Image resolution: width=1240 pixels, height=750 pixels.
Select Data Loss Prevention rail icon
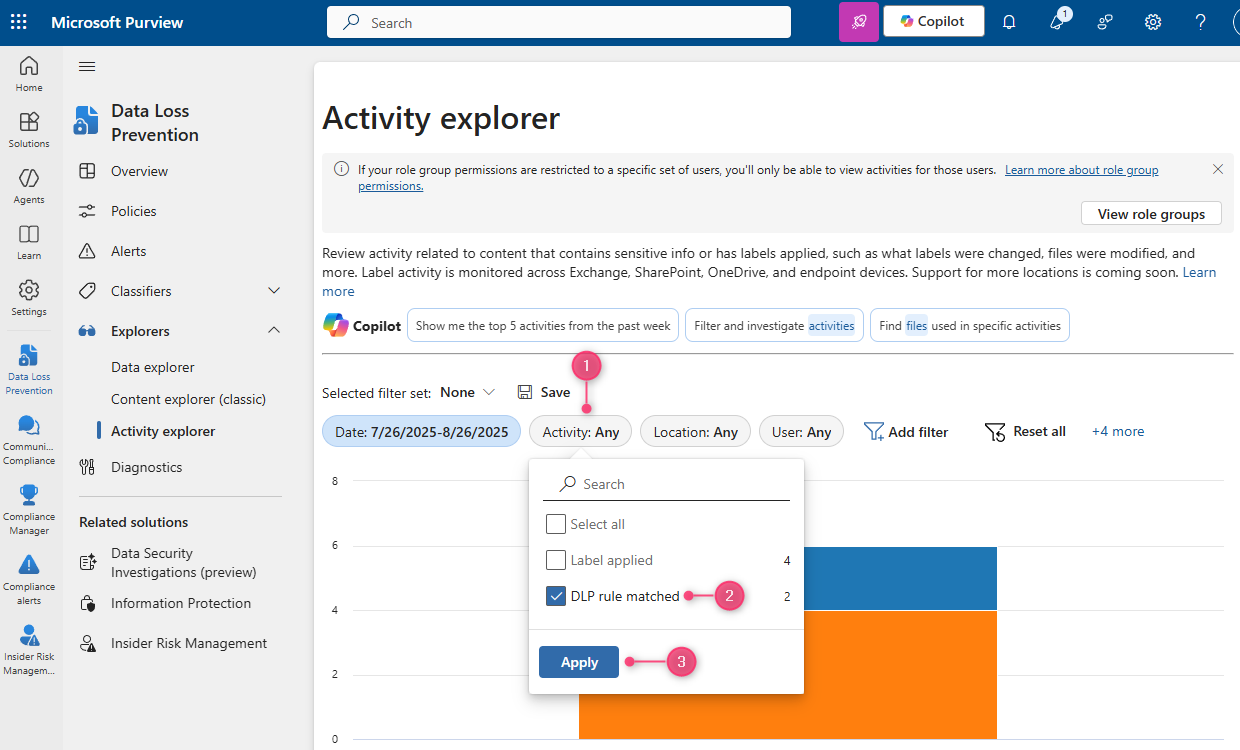29,369
